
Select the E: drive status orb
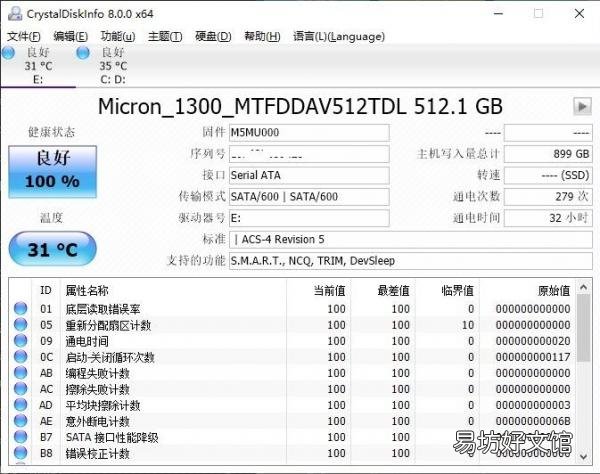point(9,52)
